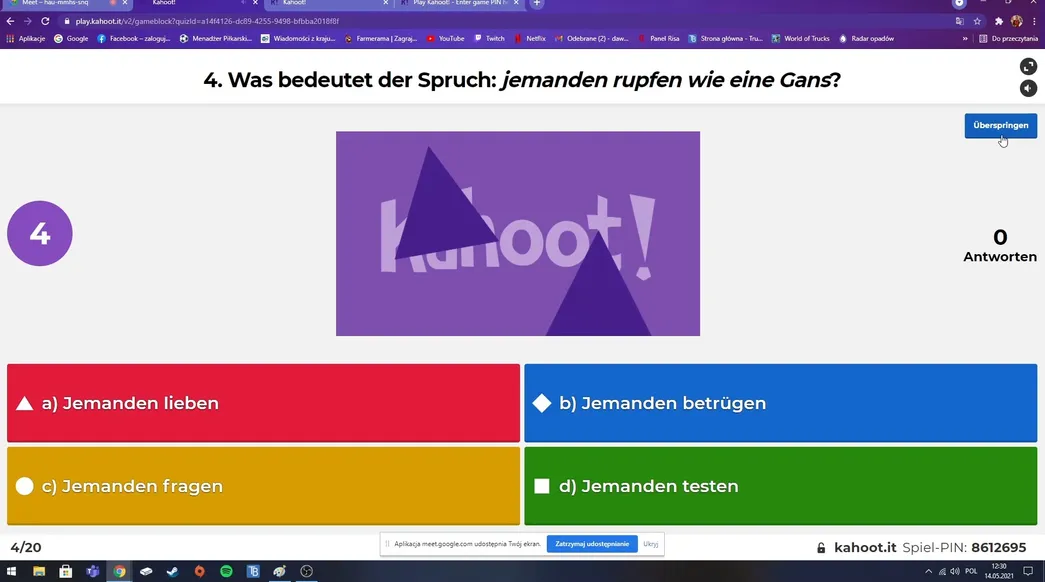Screen dimensions: 1045x582
Task: Open YouTube bookmark in bookmarks bar
Action: [x=445, y=39]
